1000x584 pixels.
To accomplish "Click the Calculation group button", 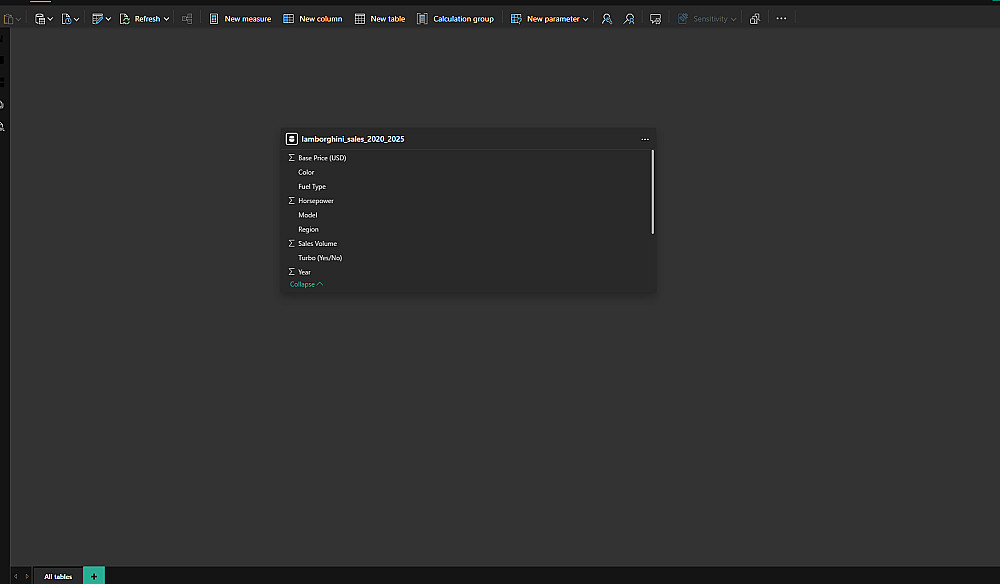I will [455, 19].
